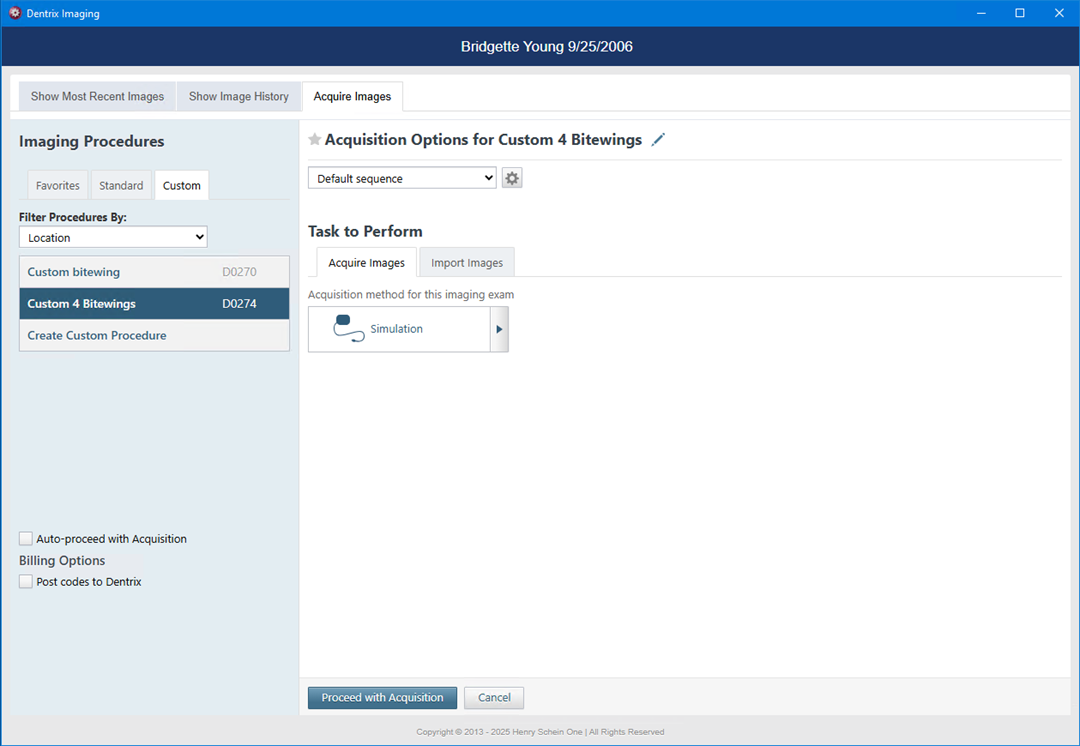The height and width of the screenshot is (746, 1080).
Task: Open the Show Image History tab
Action: [x=239, y=96]
